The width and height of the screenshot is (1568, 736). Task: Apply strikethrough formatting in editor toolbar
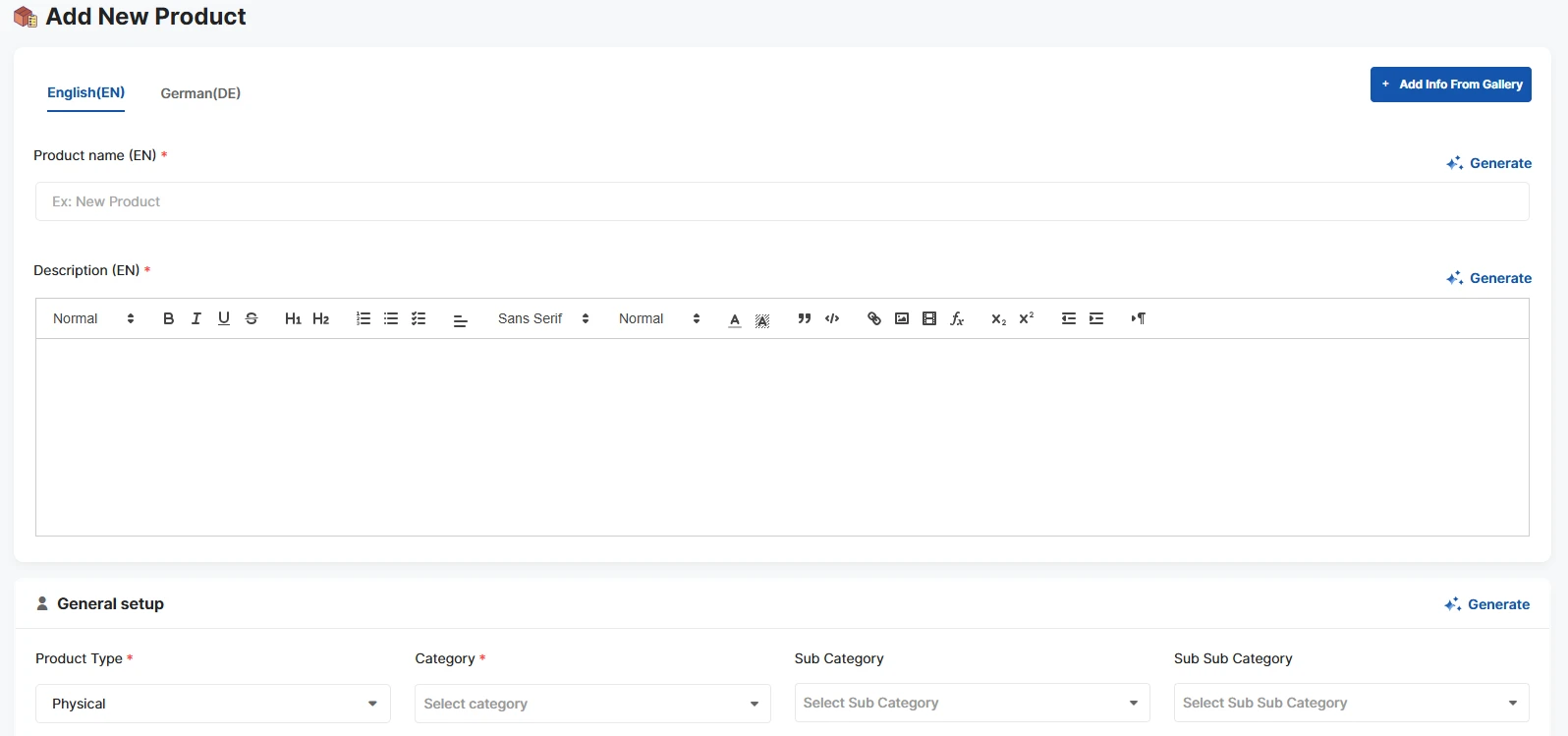click(252, 318)
